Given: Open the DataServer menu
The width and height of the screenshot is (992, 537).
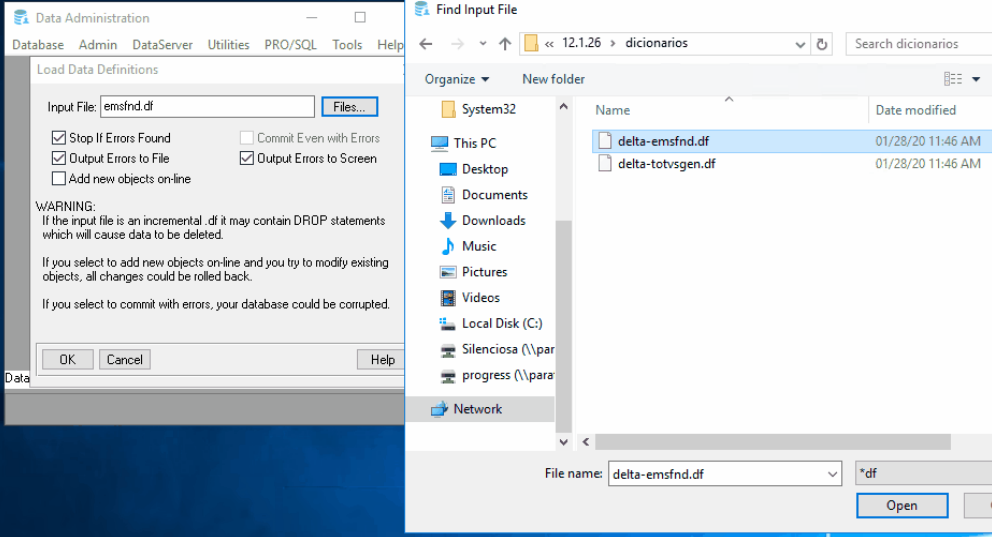Looking at the screenshot, I should pyautogui.click(x=162, y=45).
